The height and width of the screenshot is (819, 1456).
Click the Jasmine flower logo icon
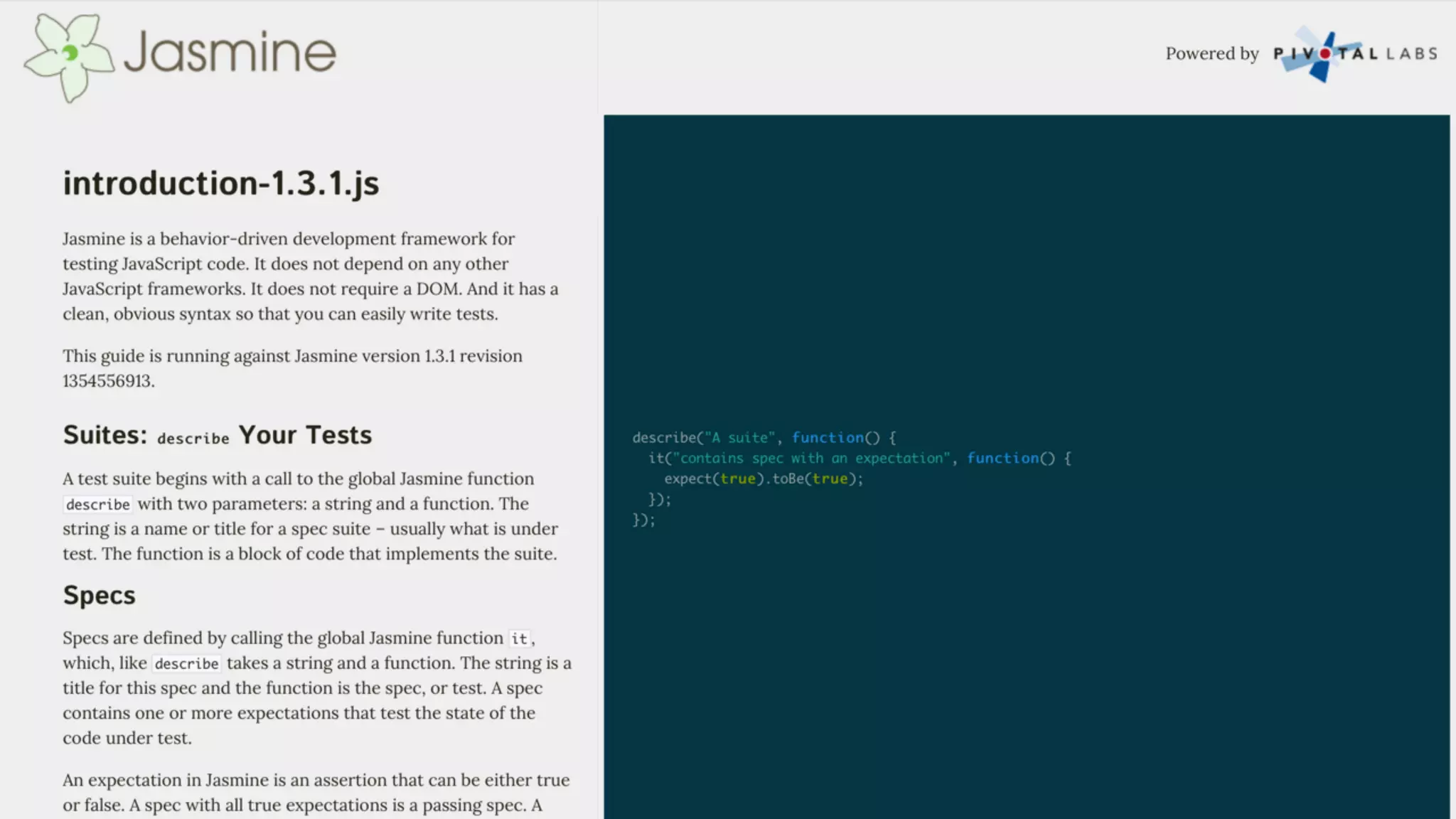click(68, 57)
